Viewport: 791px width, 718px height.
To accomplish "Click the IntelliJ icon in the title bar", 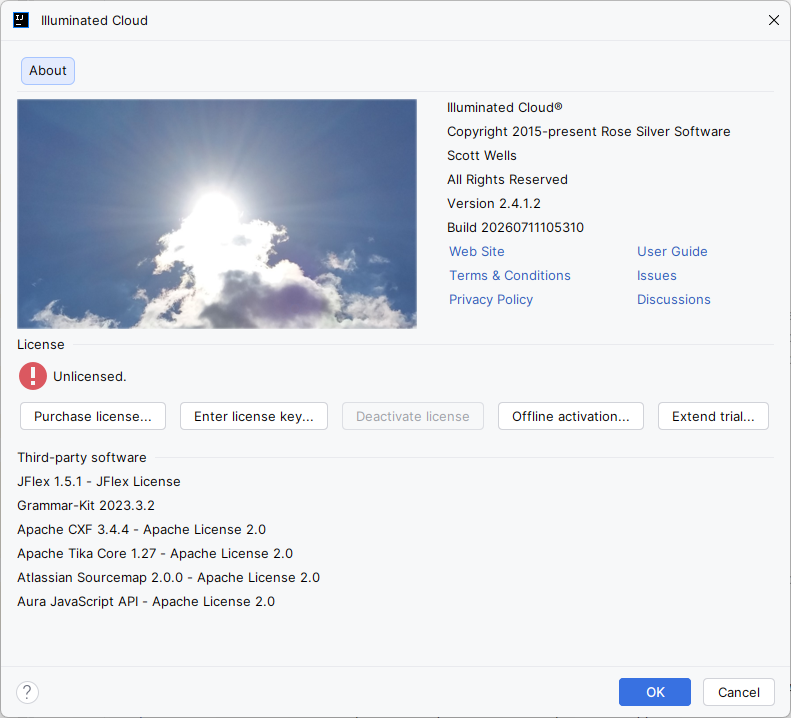I will tap(21, 20).
